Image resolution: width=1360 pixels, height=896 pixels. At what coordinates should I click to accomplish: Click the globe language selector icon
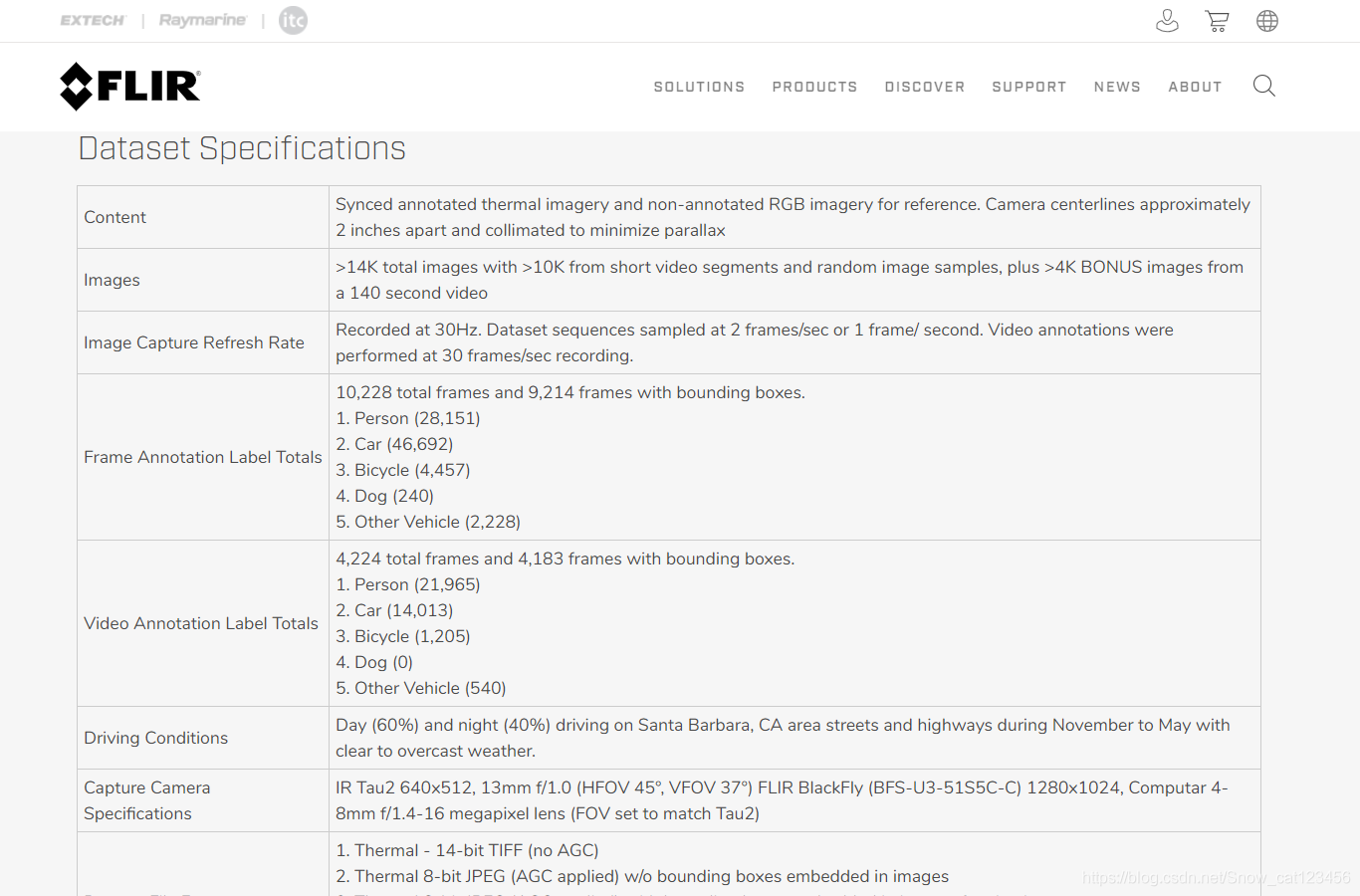tap(1266, 21)
